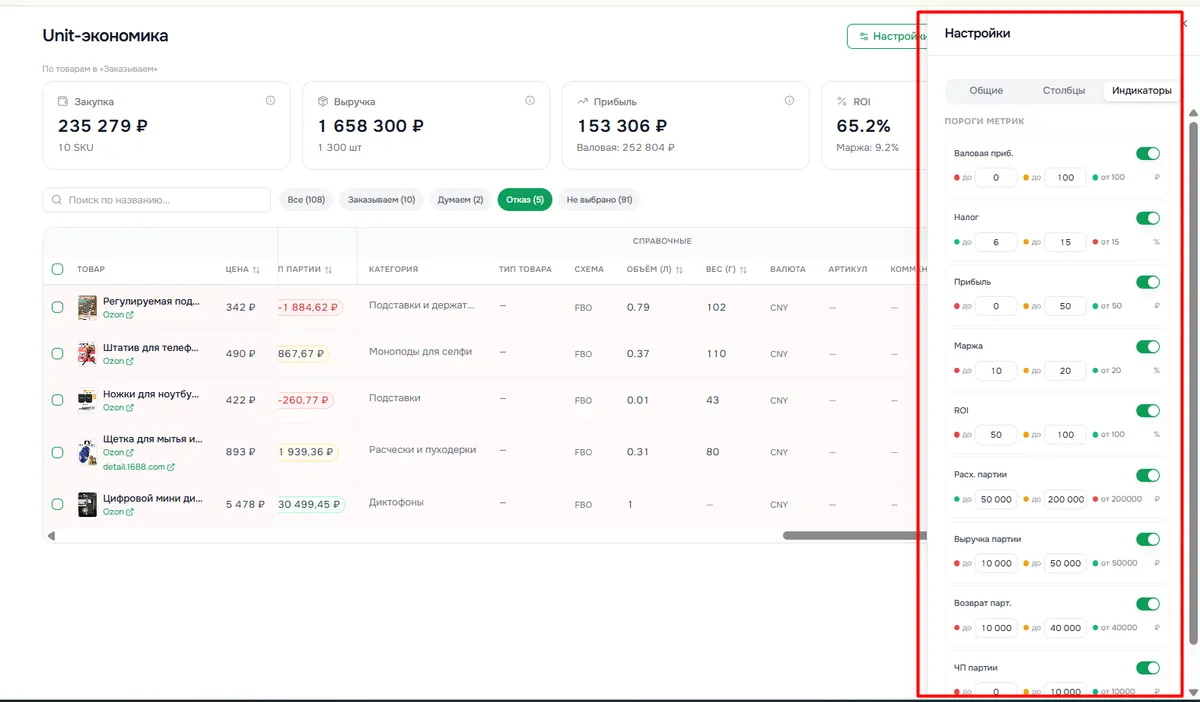Show the Не выбрано (91) items
This screenshot has height=702, width=1200.
[599, 200]
